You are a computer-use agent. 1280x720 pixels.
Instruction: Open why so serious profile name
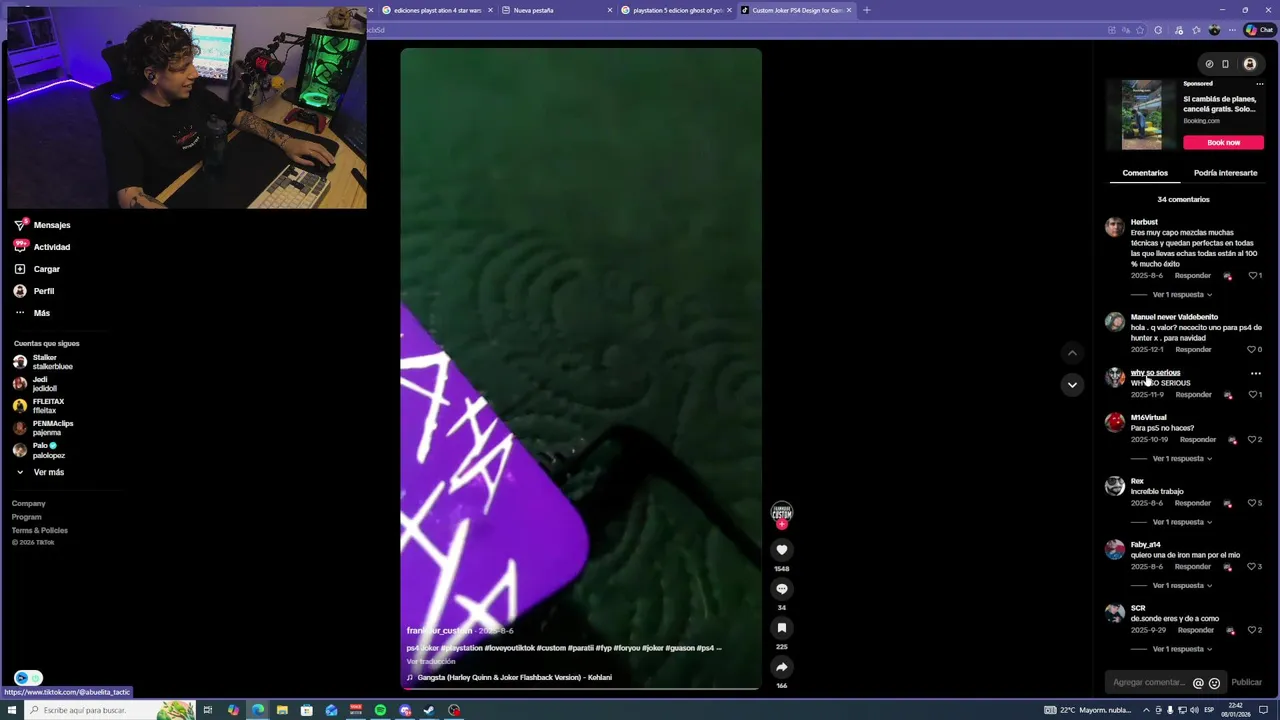[x=1155, y=373]
